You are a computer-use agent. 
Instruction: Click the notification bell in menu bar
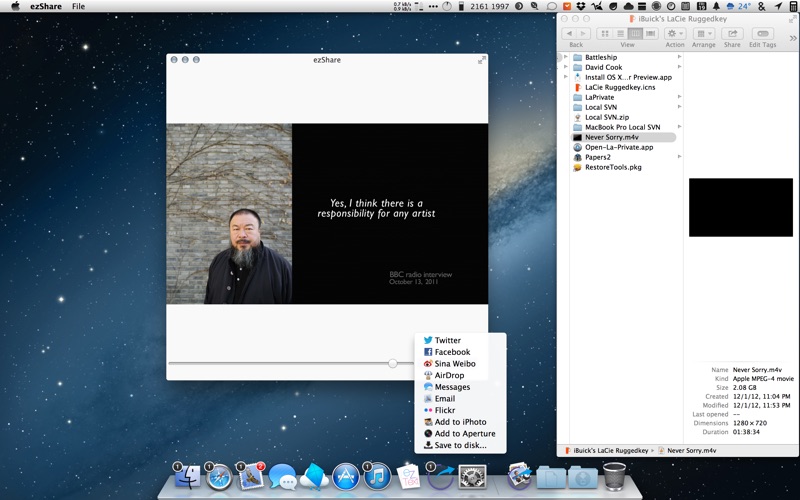pyautogui.click(x=716, y=6)
